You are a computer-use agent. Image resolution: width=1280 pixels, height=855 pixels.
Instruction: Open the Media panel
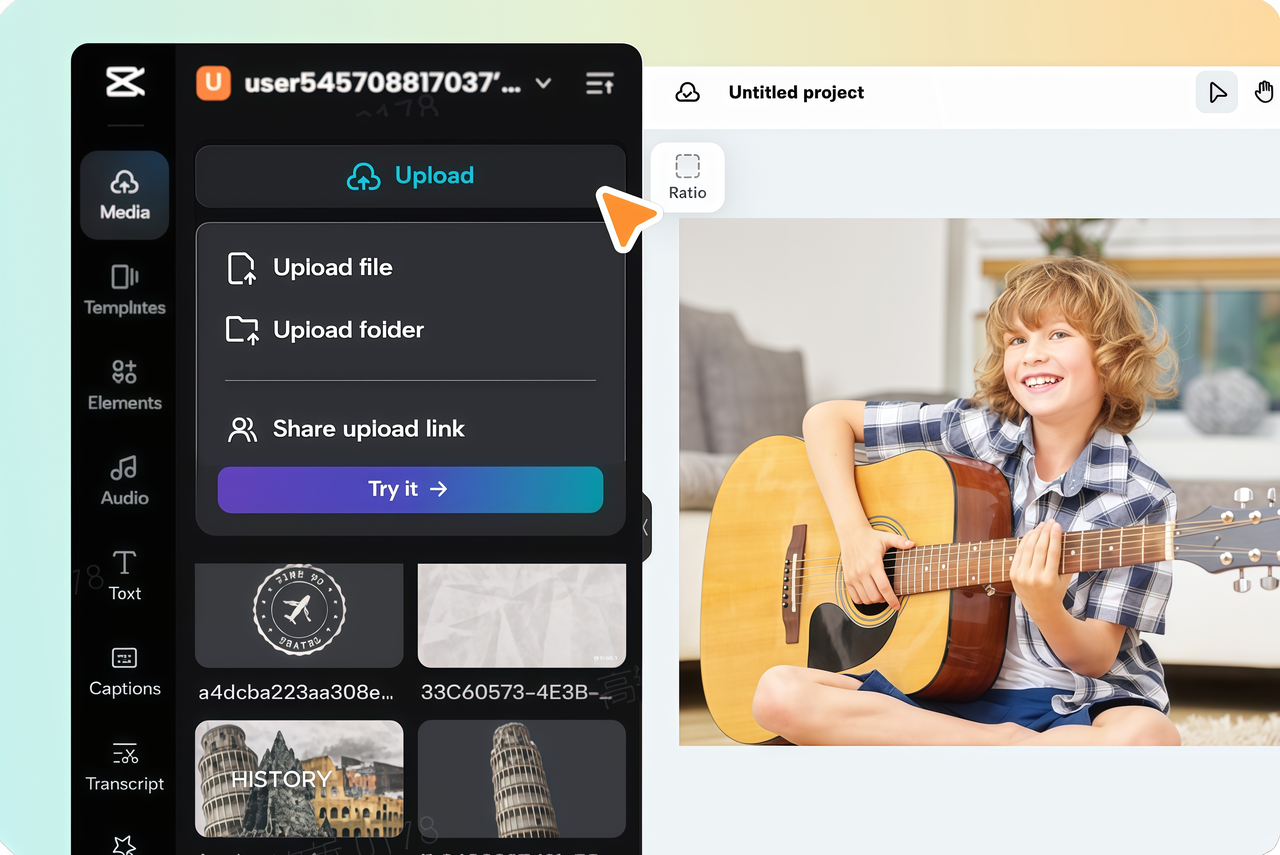pos(124,195)
